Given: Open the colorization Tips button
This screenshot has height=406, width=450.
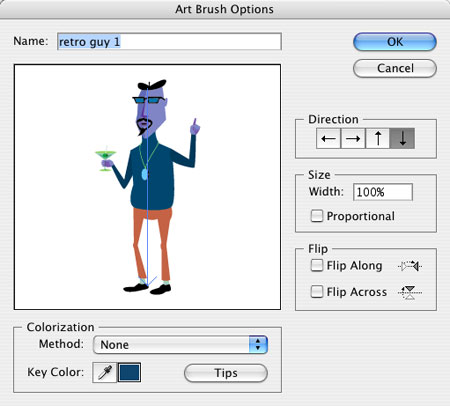Looking at the screenshot, I should click(226, 373).
